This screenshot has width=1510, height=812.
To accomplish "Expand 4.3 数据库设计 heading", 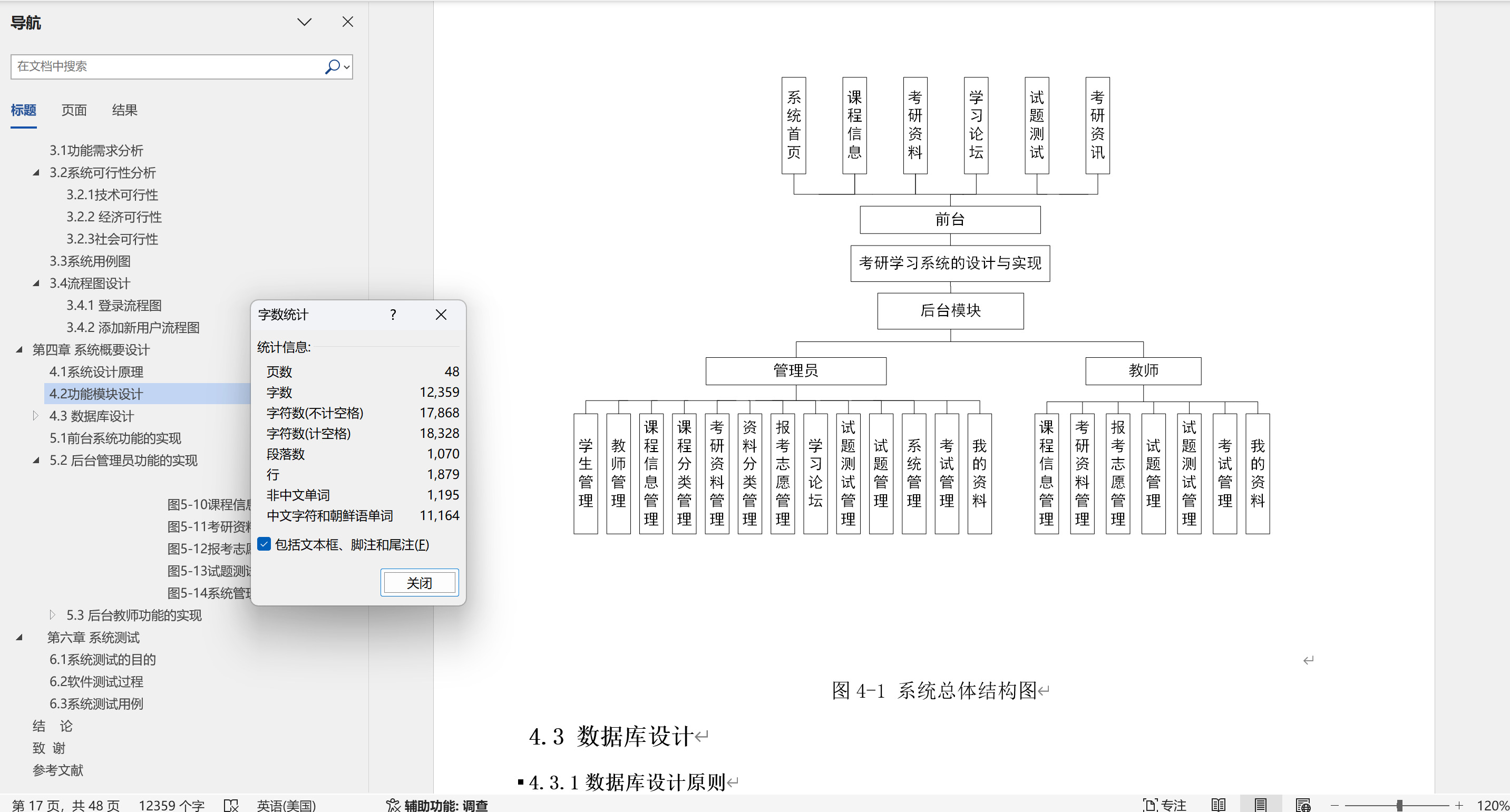I will (36, 416).
